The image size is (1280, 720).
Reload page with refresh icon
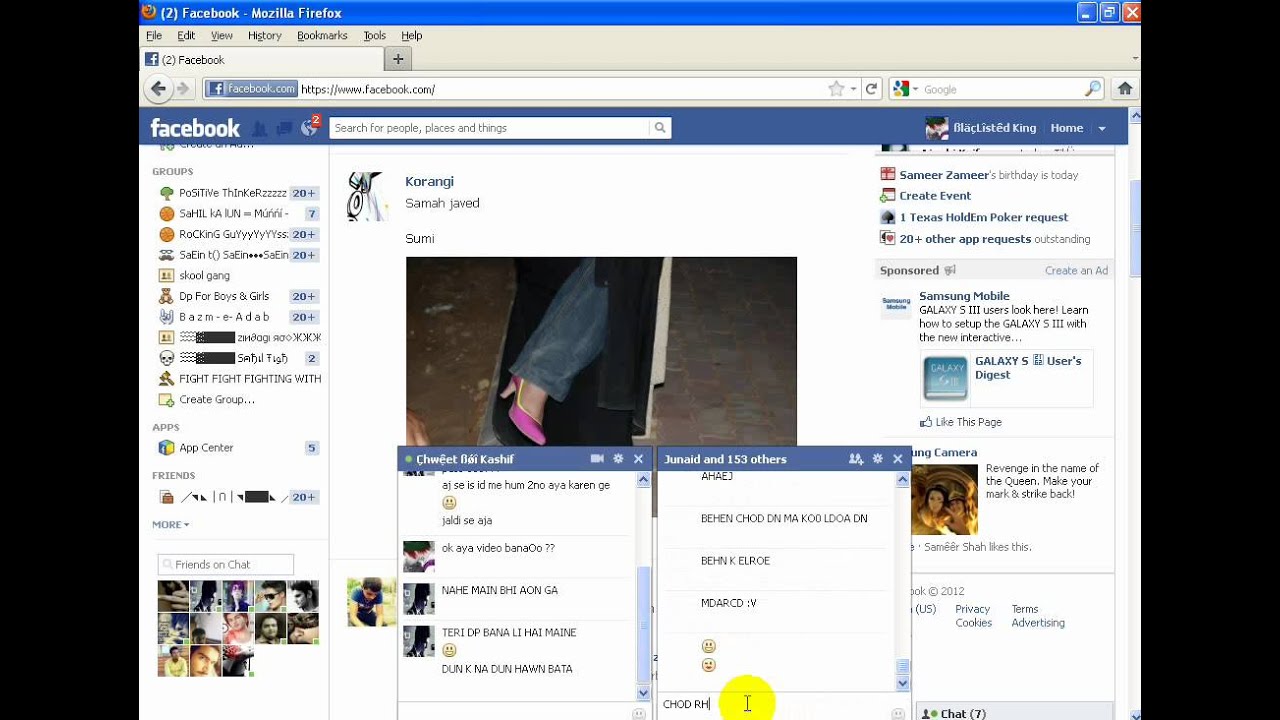point(871,89)
